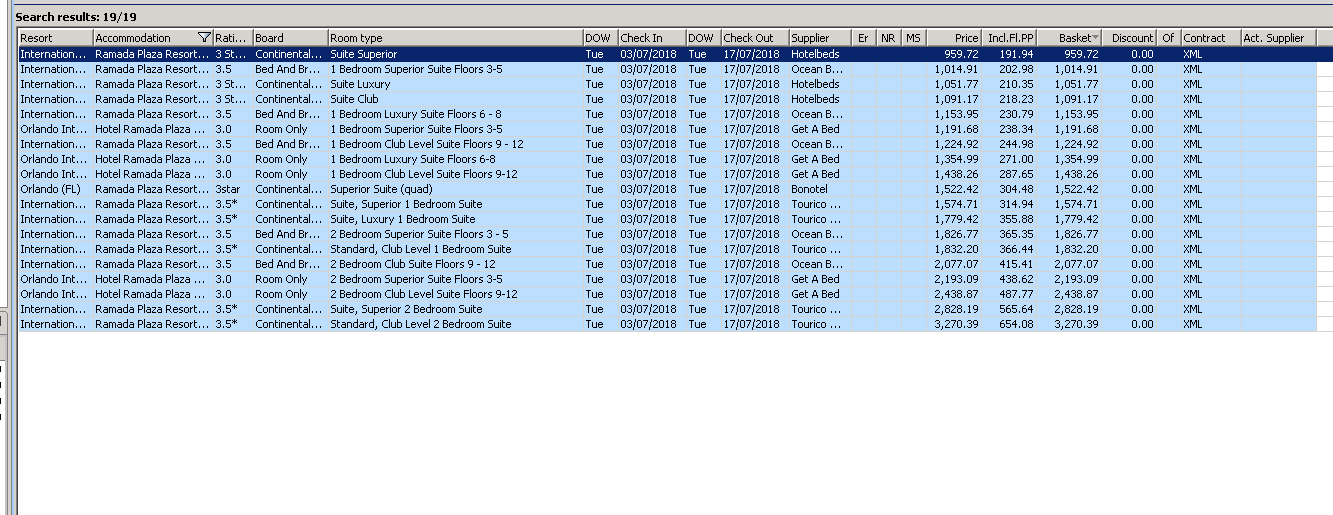The height and width of the screenshot is (515, 1333).
Task: Sort by the Check In column header
Action: (x=652, y=38)
